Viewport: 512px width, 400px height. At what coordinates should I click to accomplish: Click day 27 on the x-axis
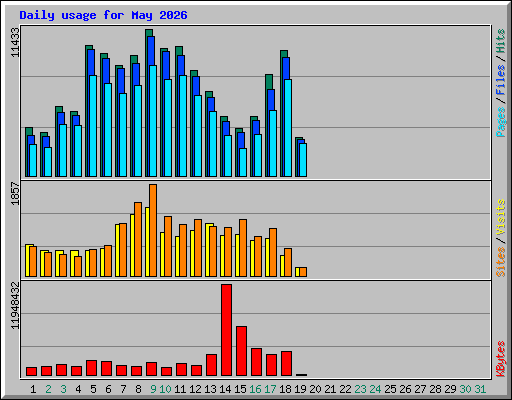pyautogui.click(x=420, y=389)
